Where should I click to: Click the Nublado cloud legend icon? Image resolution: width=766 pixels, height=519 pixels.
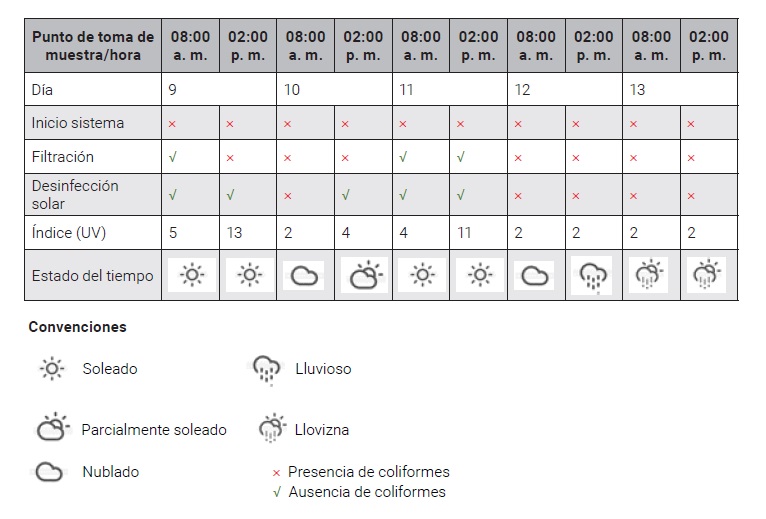pos(48,472)
